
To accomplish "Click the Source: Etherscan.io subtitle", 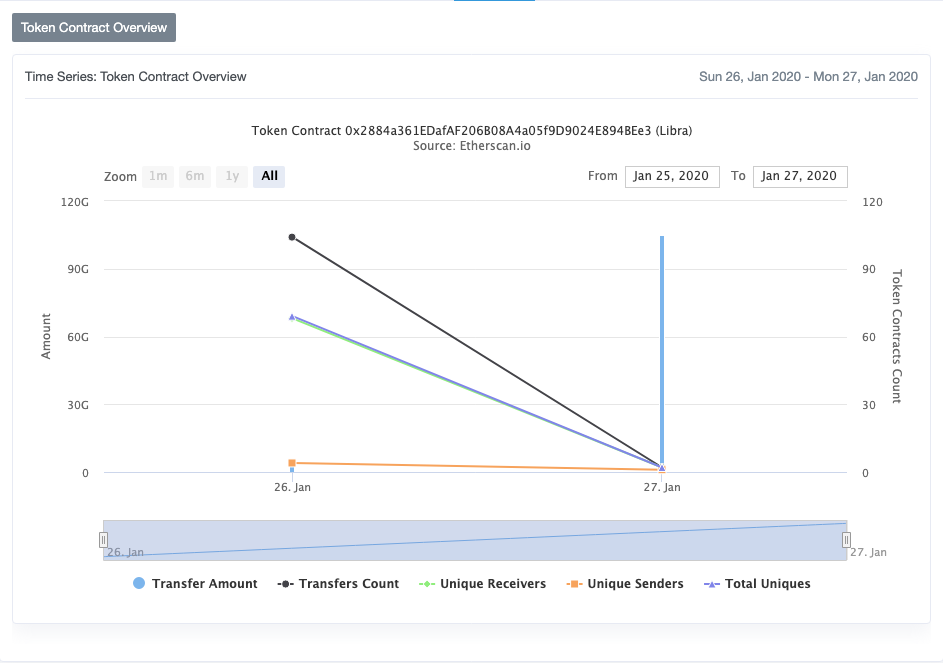I will point(472,146).
